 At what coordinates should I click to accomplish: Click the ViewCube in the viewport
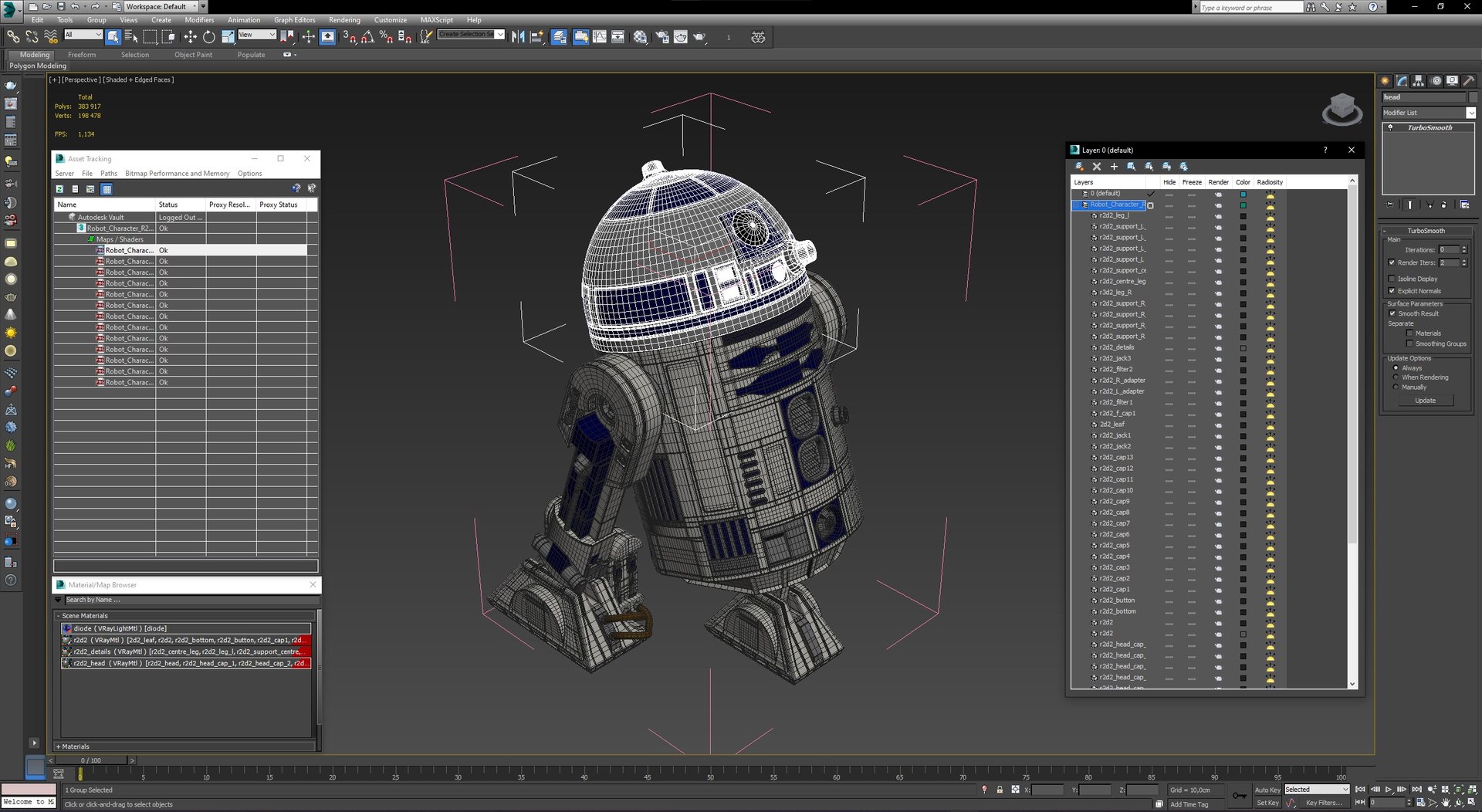[x=1342, y=109]
